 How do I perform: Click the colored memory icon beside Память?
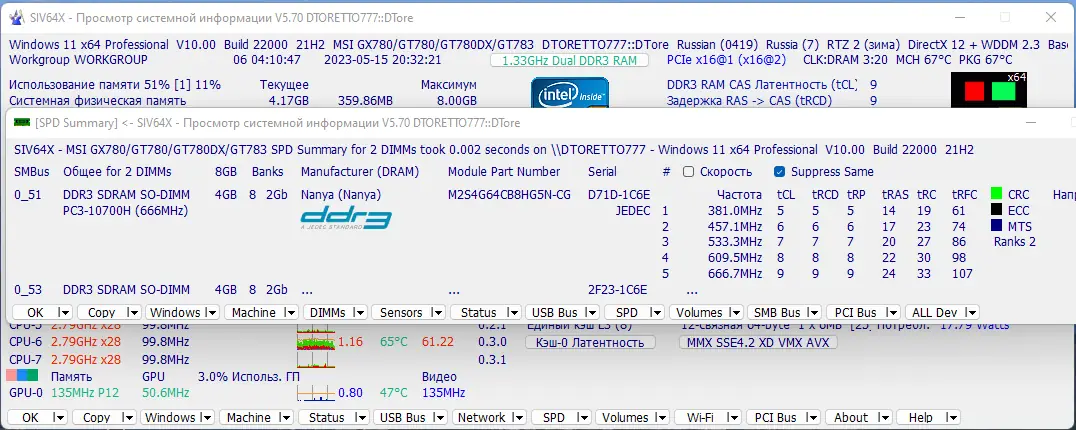pyautogui.click(x=23, y=376)
